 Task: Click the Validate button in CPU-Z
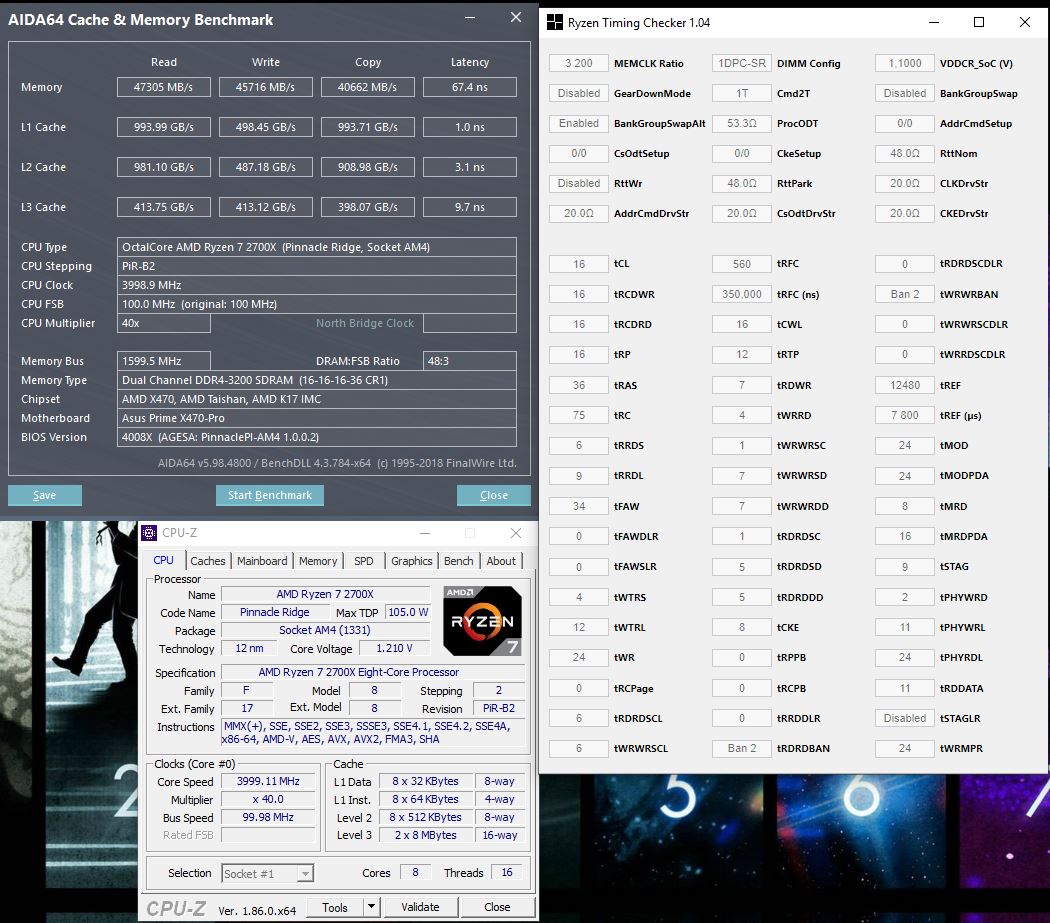click(x=421, y=907)
